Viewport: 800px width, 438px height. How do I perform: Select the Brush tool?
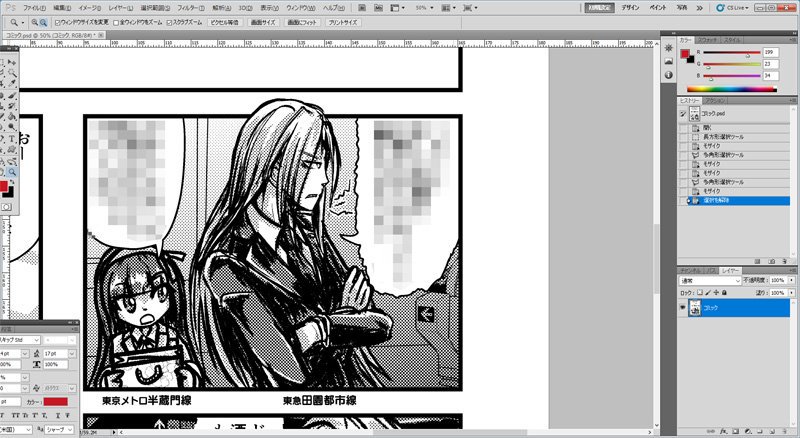(x=12, y=95)
